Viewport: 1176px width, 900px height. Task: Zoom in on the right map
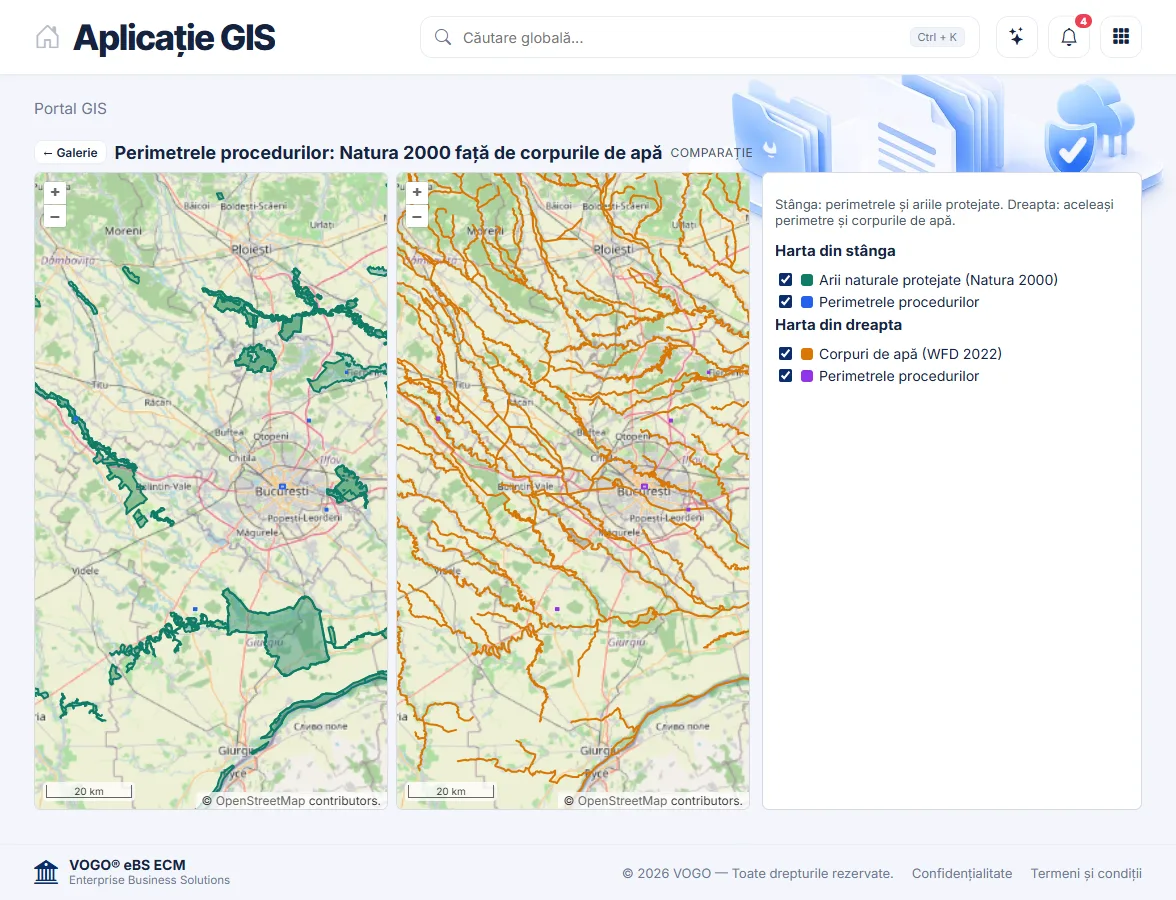coord(417,192)
